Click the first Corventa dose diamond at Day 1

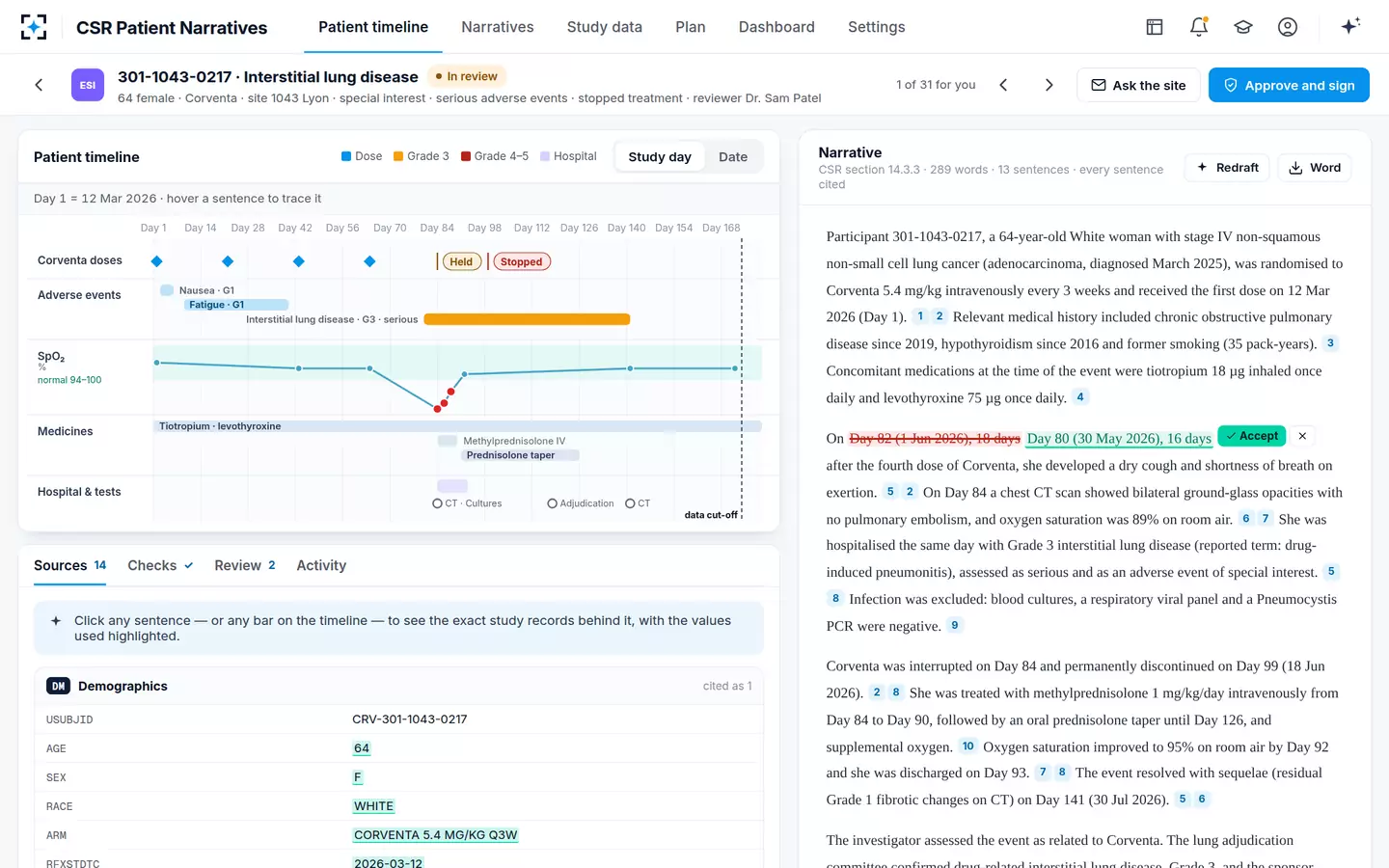tap(156, 261)
